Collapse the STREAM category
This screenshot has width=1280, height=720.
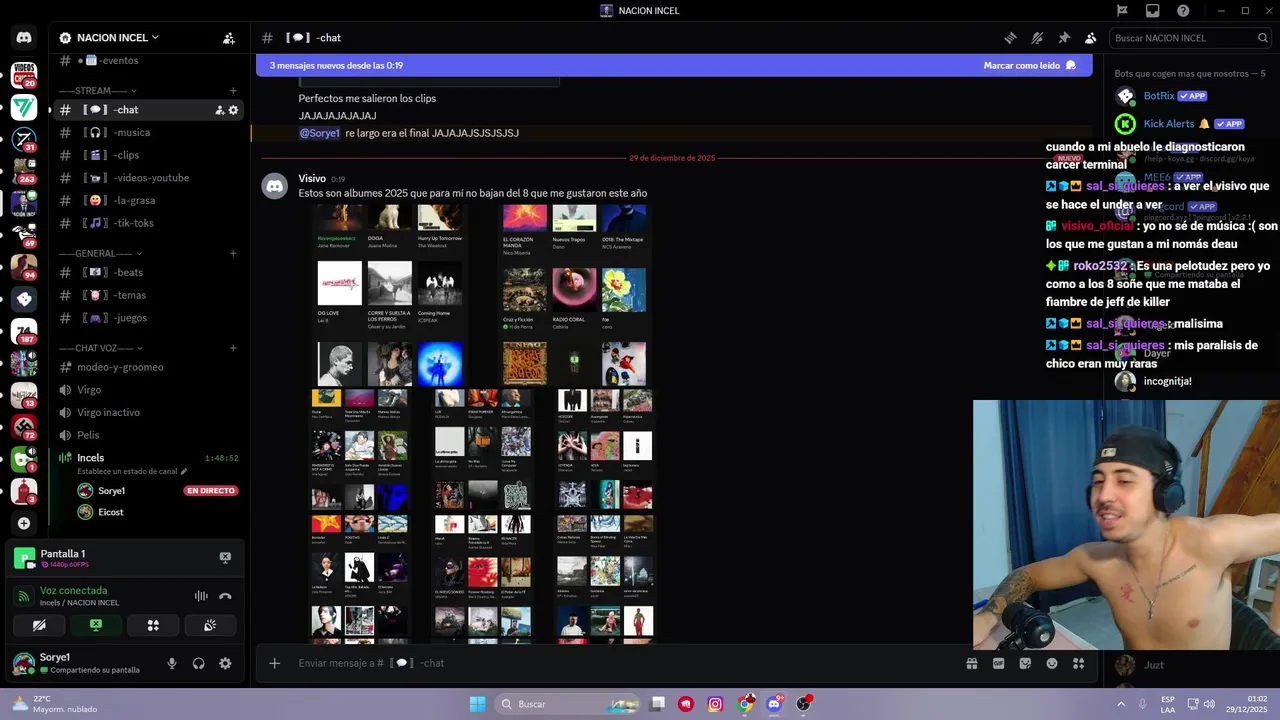point(98,91)
